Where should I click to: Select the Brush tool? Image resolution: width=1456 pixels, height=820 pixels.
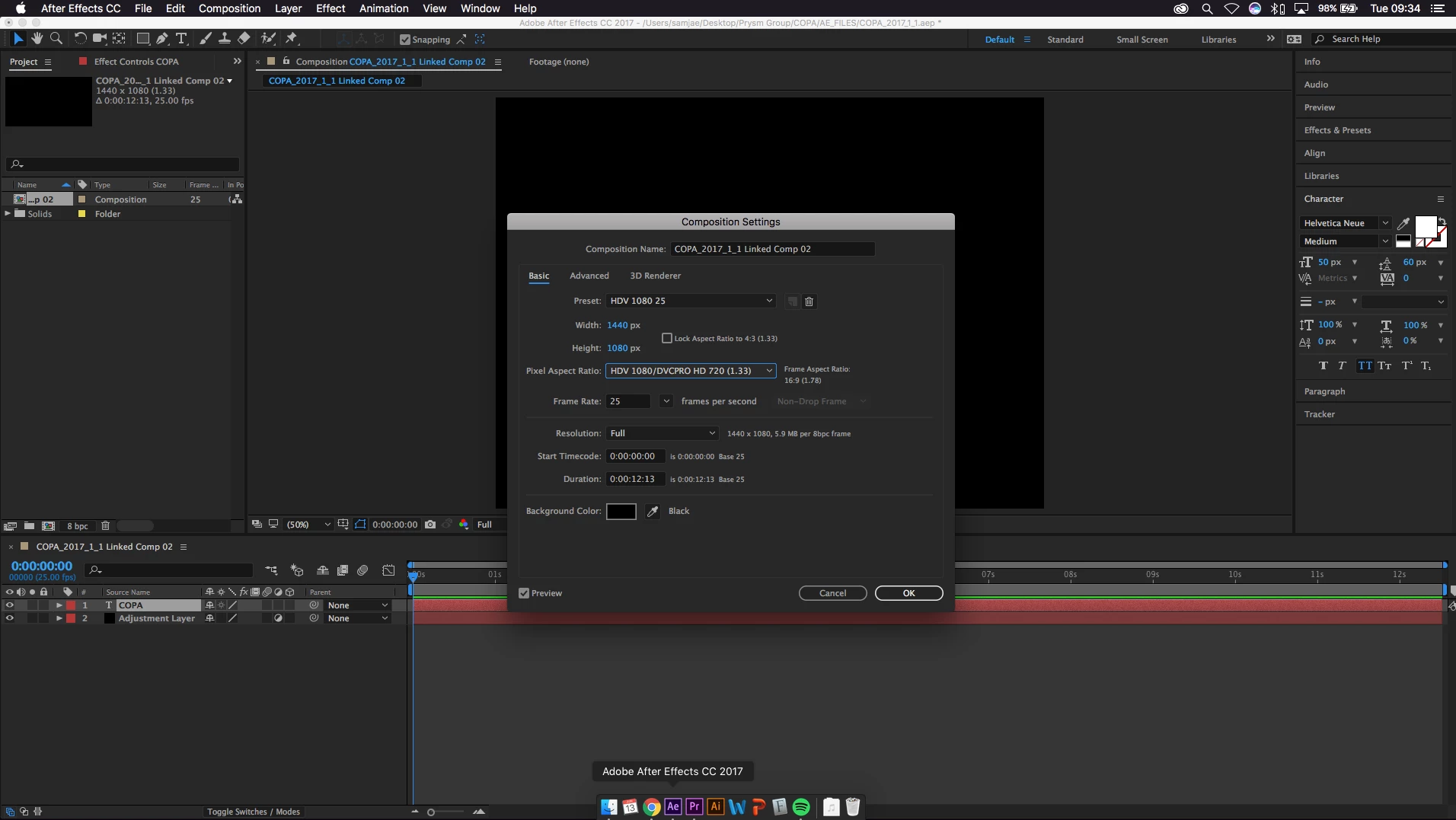point(206,38)
